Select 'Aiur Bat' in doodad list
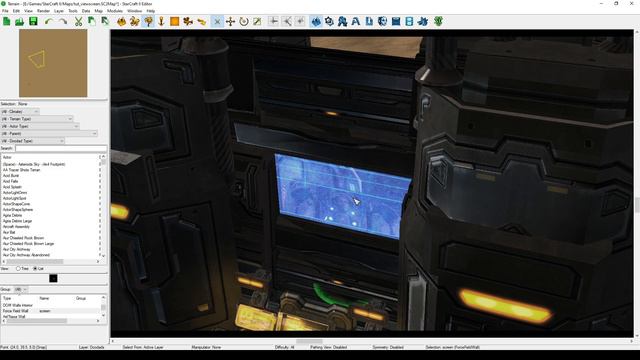This screenshot has width=640, height=360. tap(9, 232)
